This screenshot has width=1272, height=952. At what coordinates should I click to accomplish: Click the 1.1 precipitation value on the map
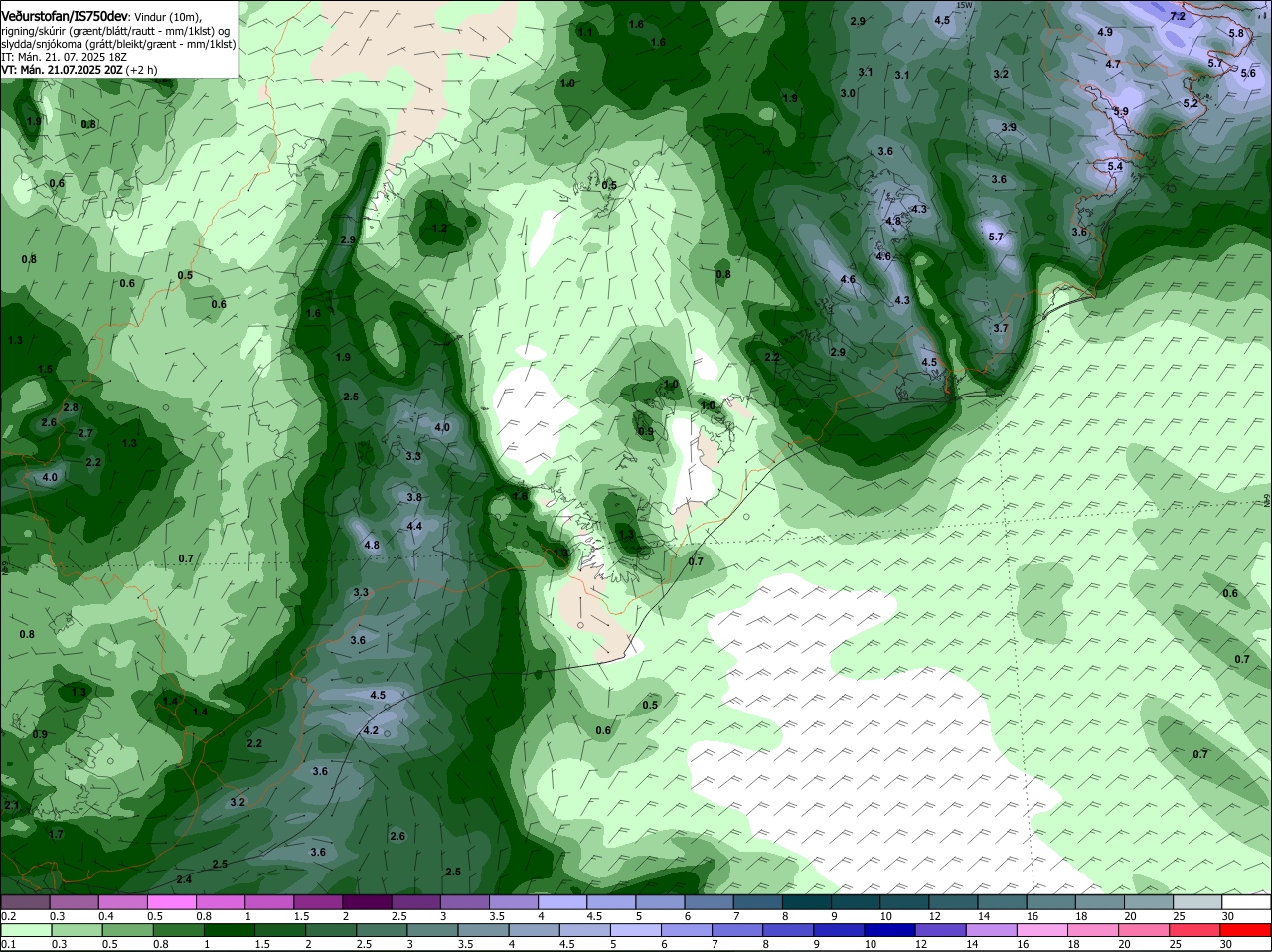tap(585, 32)
